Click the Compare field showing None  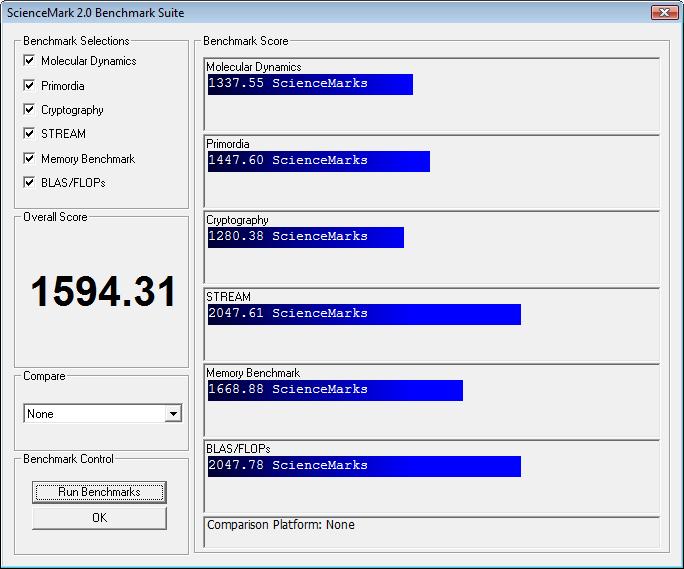[x=103, y=413]
